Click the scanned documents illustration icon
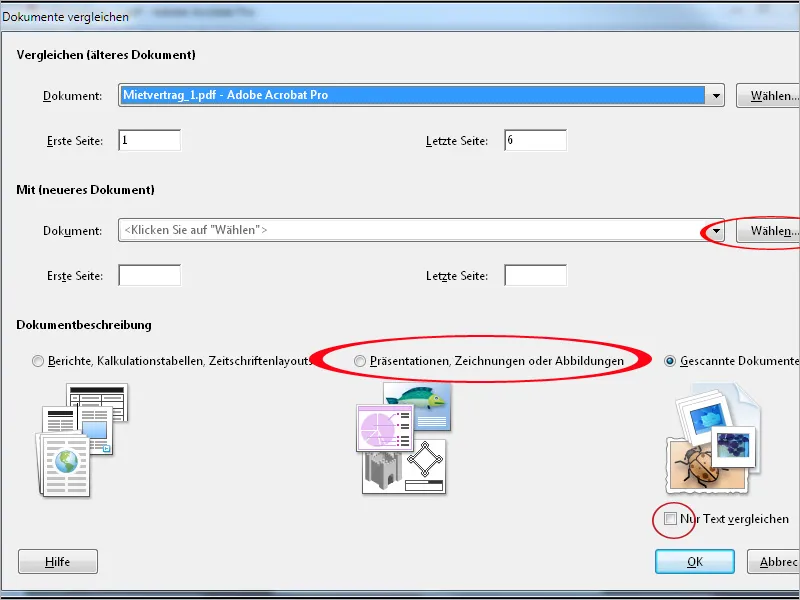This screenshot has width=800, height=600. 713,439
